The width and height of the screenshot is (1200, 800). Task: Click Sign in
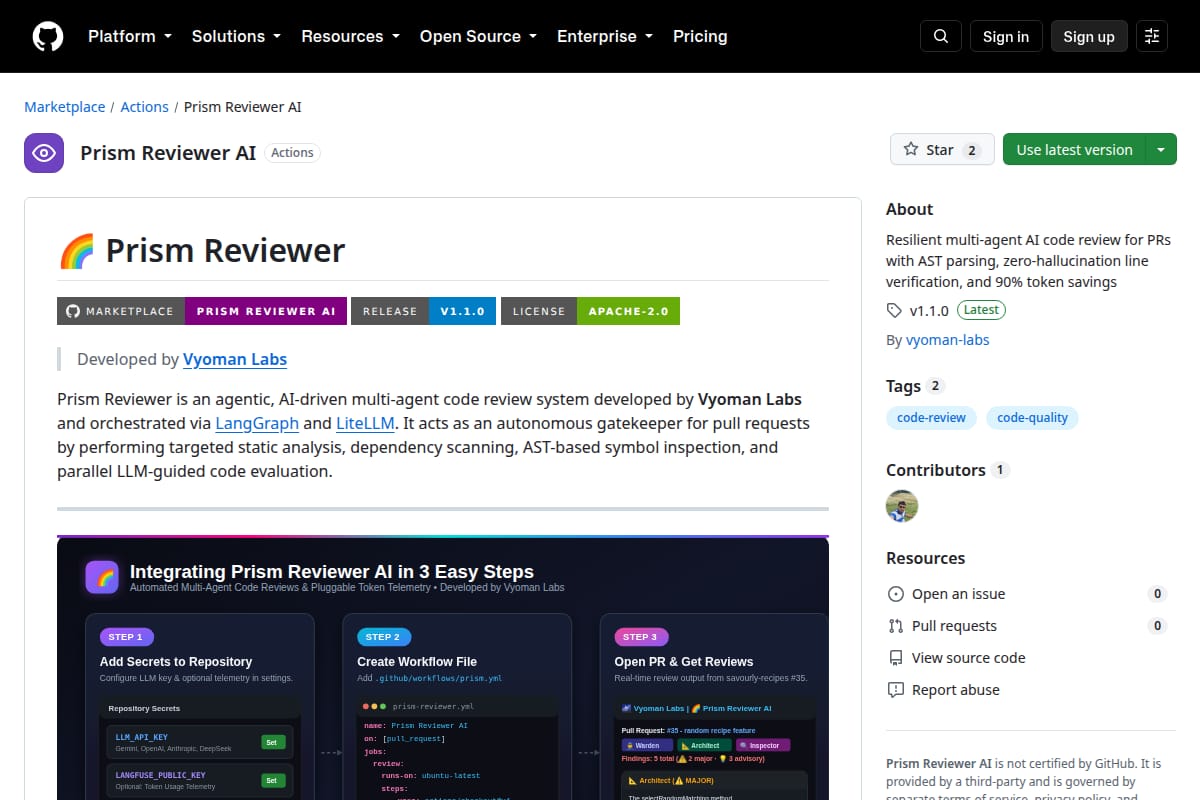1006,36
